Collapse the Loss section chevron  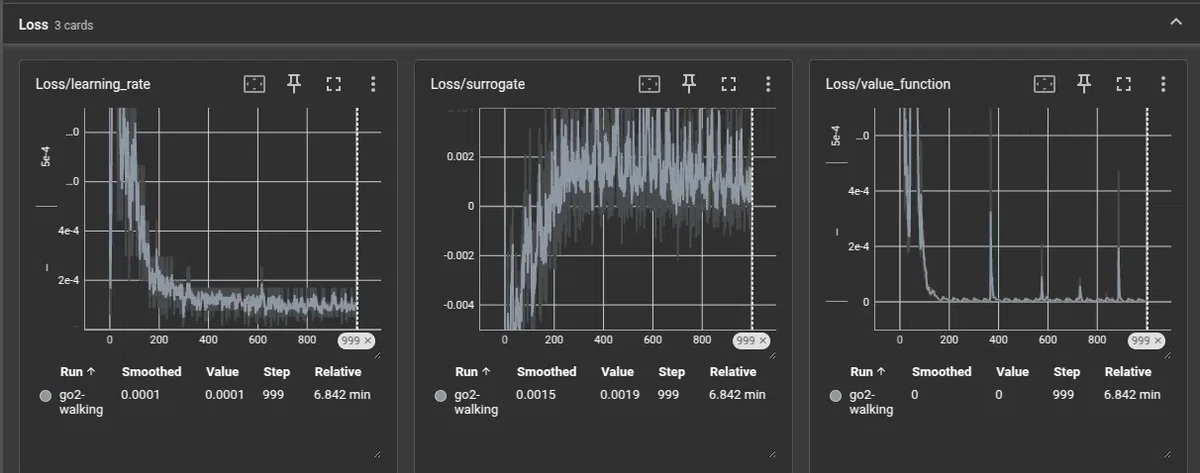tap(1176, 23)
